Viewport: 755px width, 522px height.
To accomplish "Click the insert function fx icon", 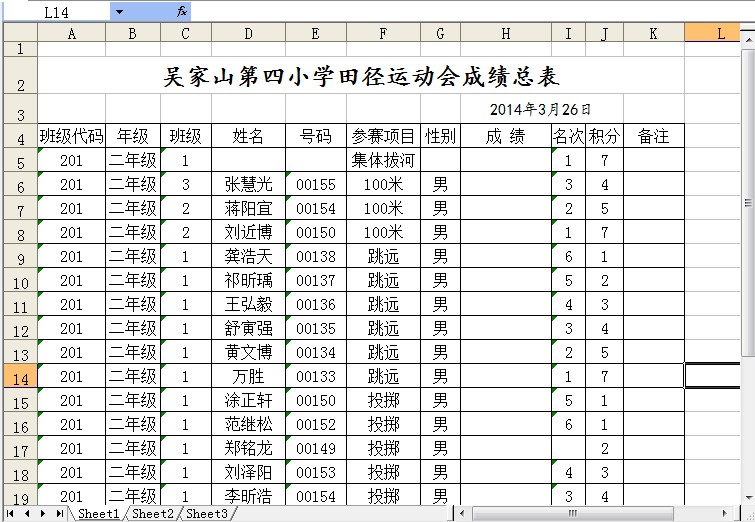I will [181, 11].
